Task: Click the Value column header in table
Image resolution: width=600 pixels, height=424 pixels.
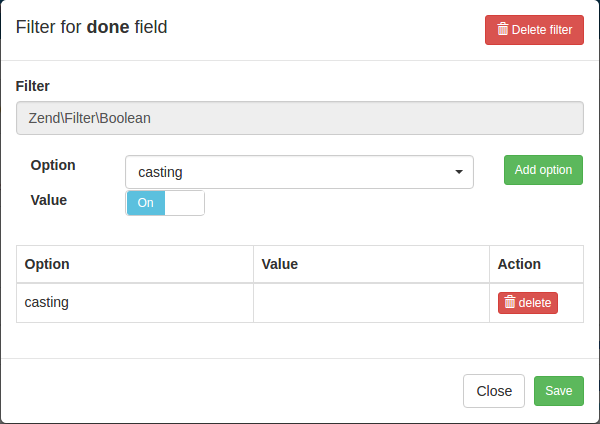Action: [280, 264]
